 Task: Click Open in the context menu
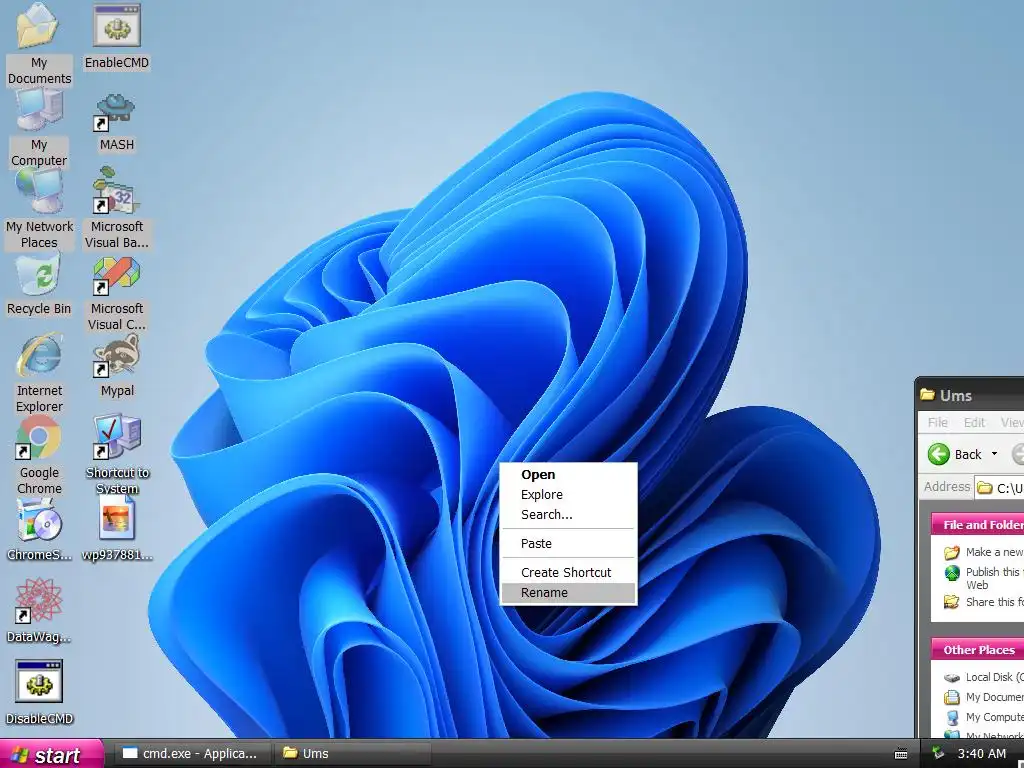pos(568,475)
